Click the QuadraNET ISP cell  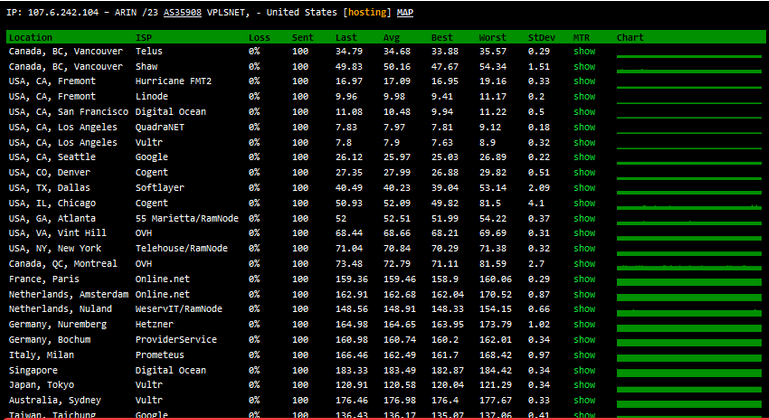tap(160, 127)
